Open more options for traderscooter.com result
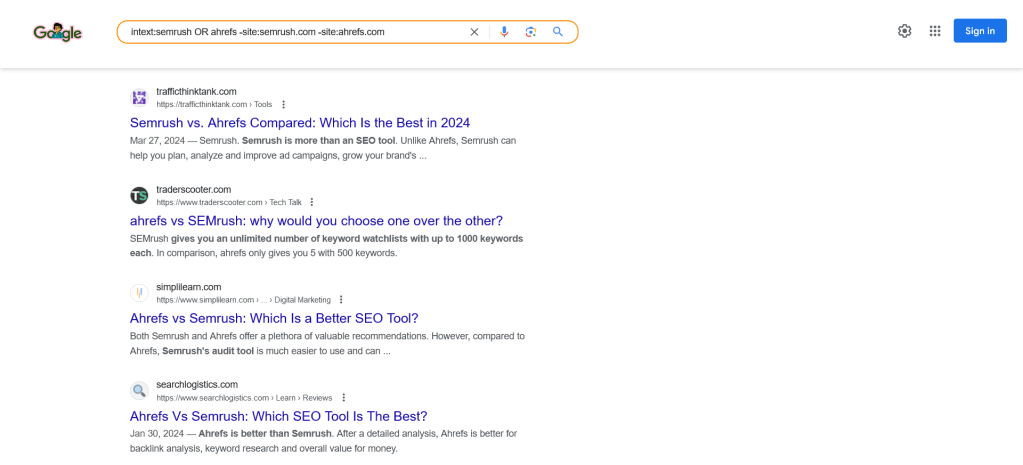This screenshot has width=1023, height=465. (312, 202)
